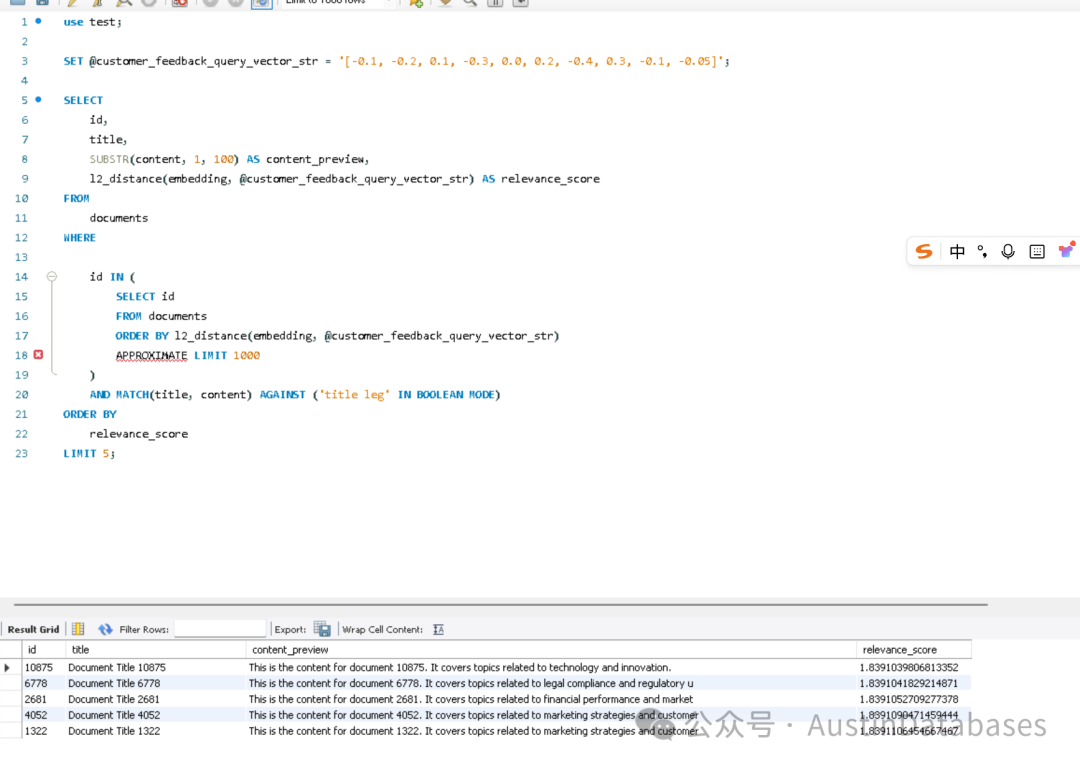
Task: Select cell 'Document Title 2681'
Action: tap(156, 699)
